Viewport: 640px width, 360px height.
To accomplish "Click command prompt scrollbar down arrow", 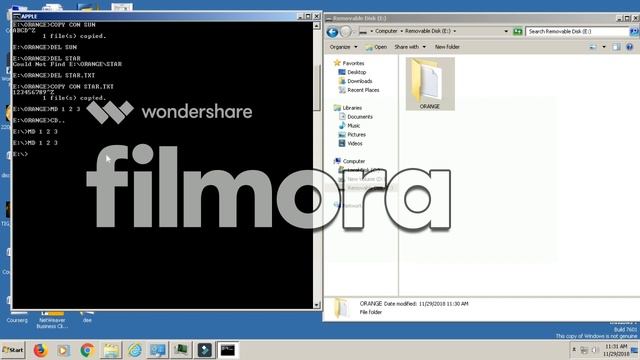I will (x=316, y=305).
